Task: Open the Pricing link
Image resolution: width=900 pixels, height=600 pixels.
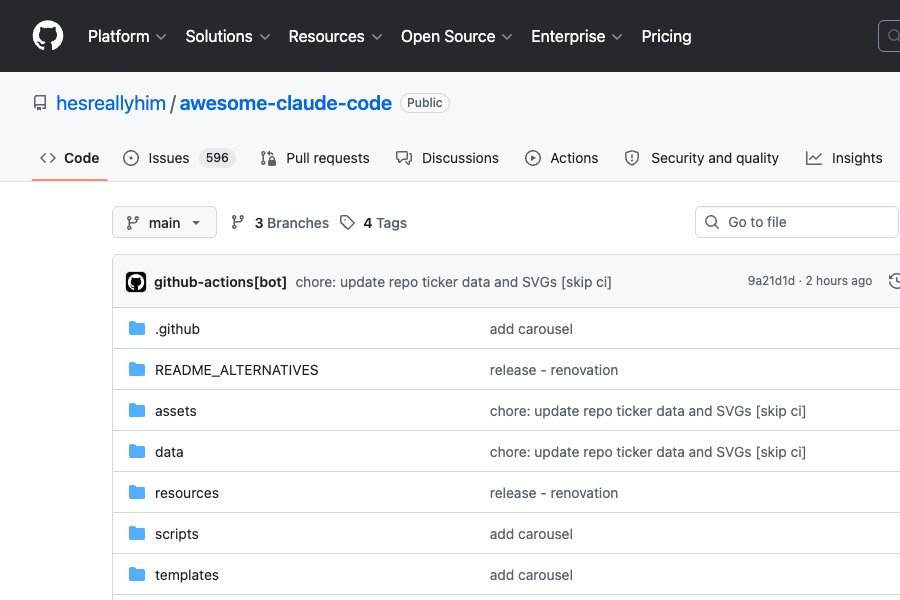Action: point(666,36)
